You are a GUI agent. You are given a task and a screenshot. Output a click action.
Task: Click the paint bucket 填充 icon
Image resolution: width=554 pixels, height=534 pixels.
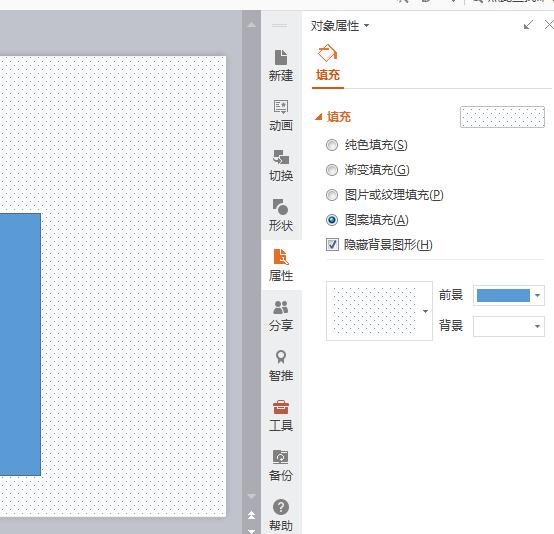327,53
